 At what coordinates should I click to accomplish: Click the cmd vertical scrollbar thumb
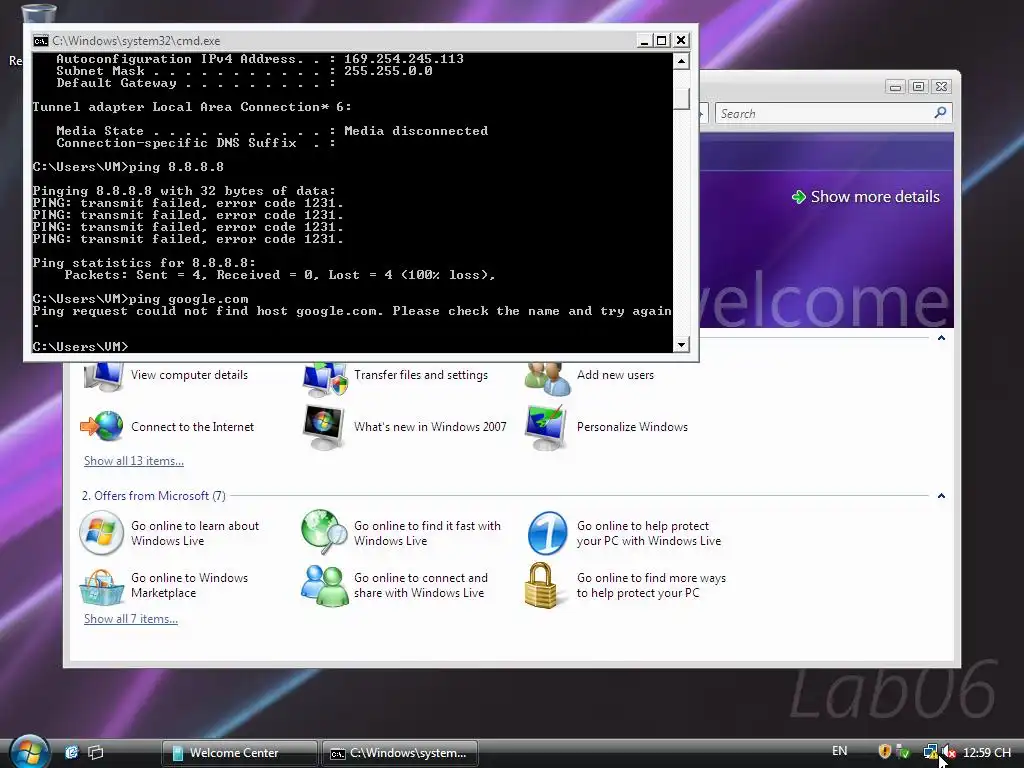(681, 98)
